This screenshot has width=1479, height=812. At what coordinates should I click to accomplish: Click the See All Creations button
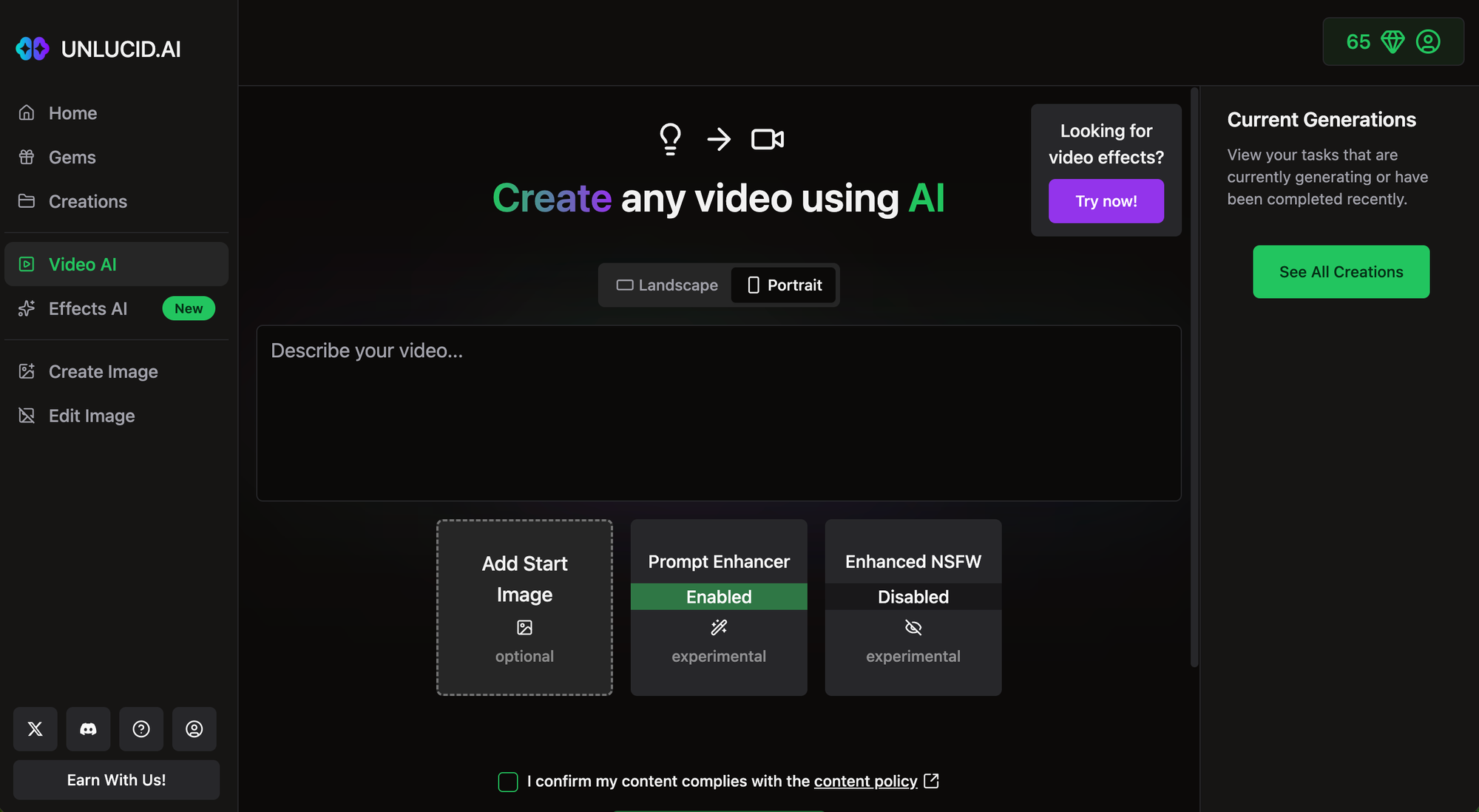[x=1340, y=272]
